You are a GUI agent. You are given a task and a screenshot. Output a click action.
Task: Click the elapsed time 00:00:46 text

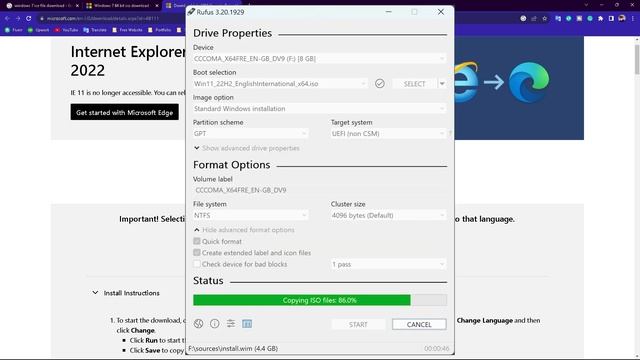click(436, 349)
